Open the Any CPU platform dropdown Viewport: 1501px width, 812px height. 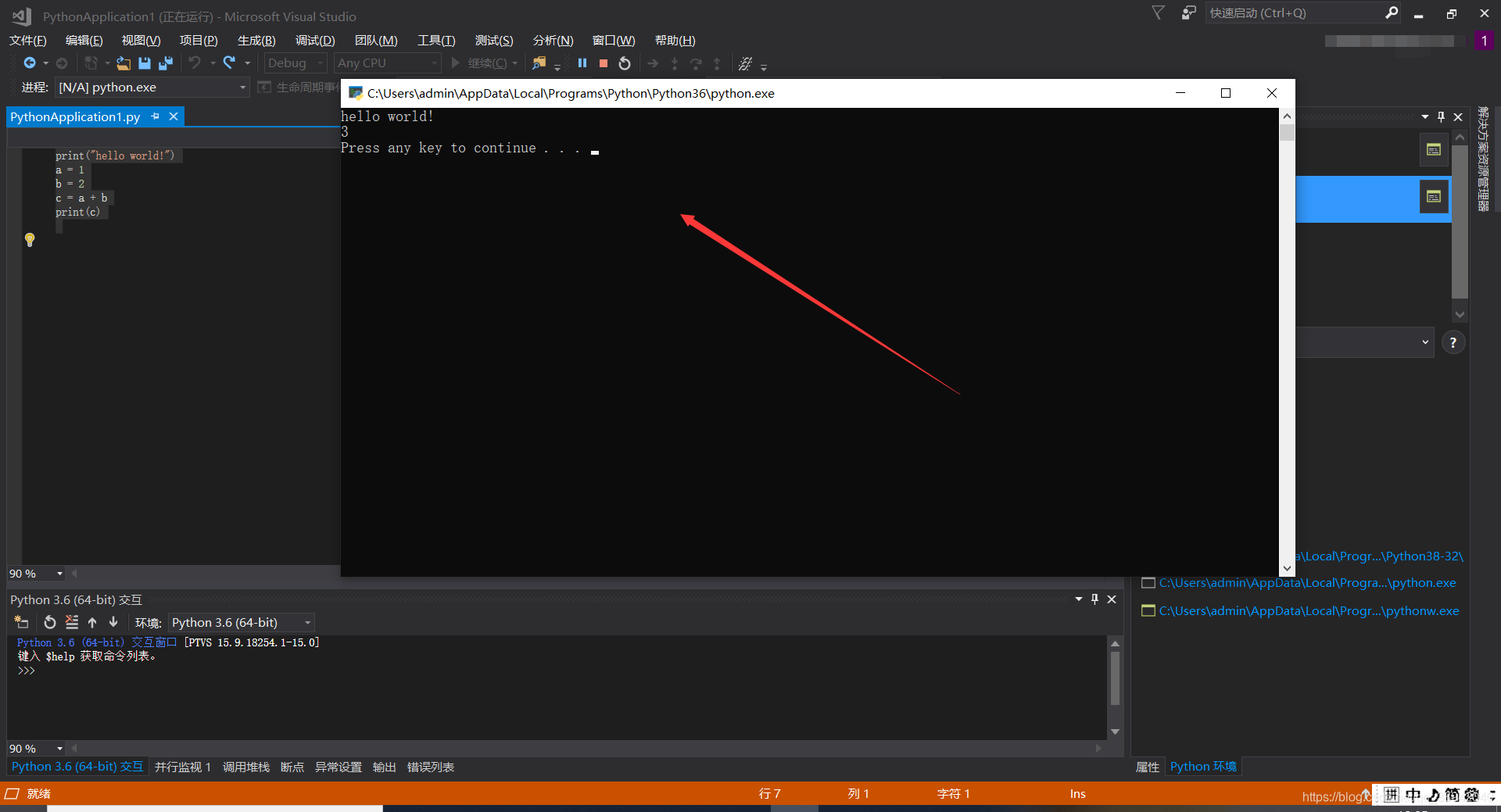click(x=387, y=63)
